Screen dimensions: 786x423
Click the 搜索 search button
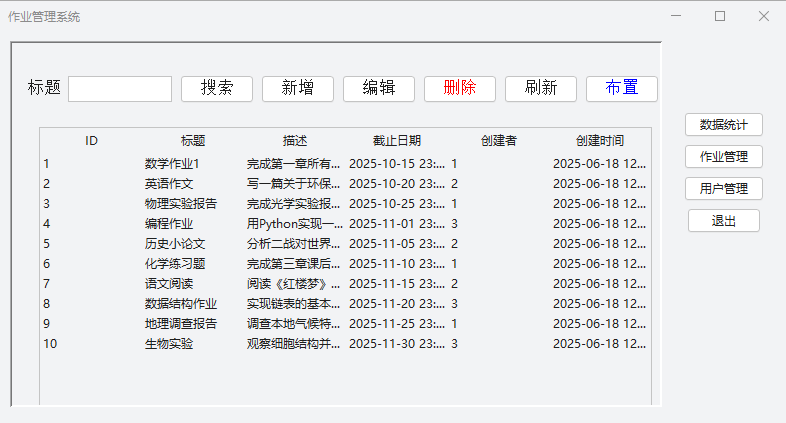(217, 89)
